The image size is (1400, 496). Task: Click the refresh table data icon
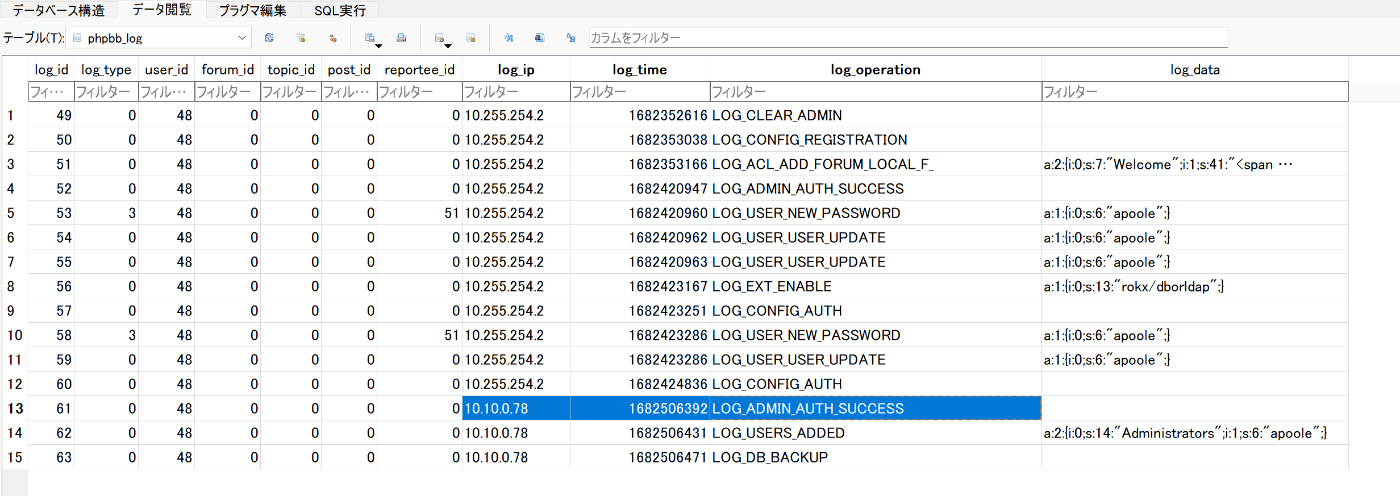(x=269, y=38)
